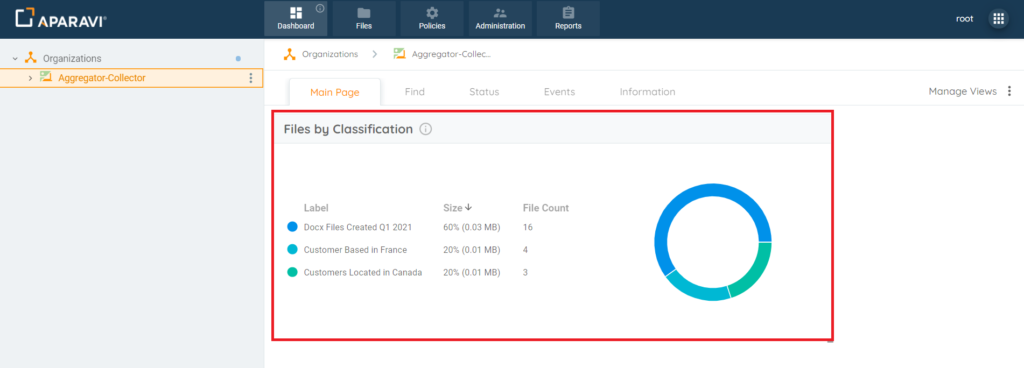Image resolution: width=1024 pixels, height=368 pixels.
Task: Click file count 3
Action: [525, 272]
